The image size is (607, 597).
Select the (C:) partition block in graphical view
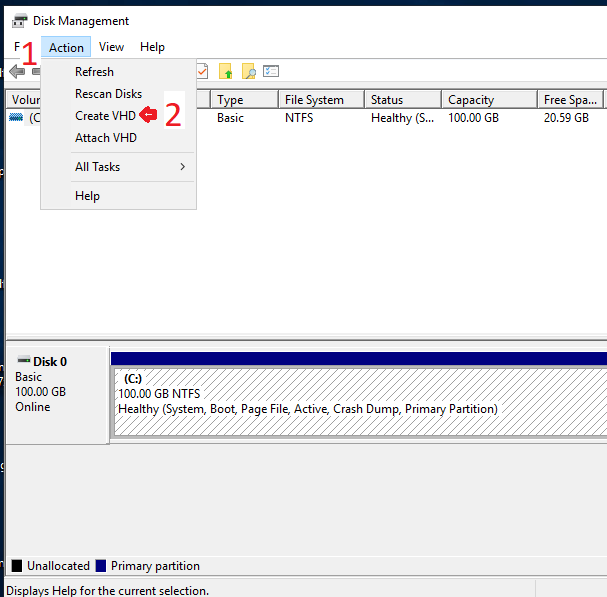[x=360, y=402]
